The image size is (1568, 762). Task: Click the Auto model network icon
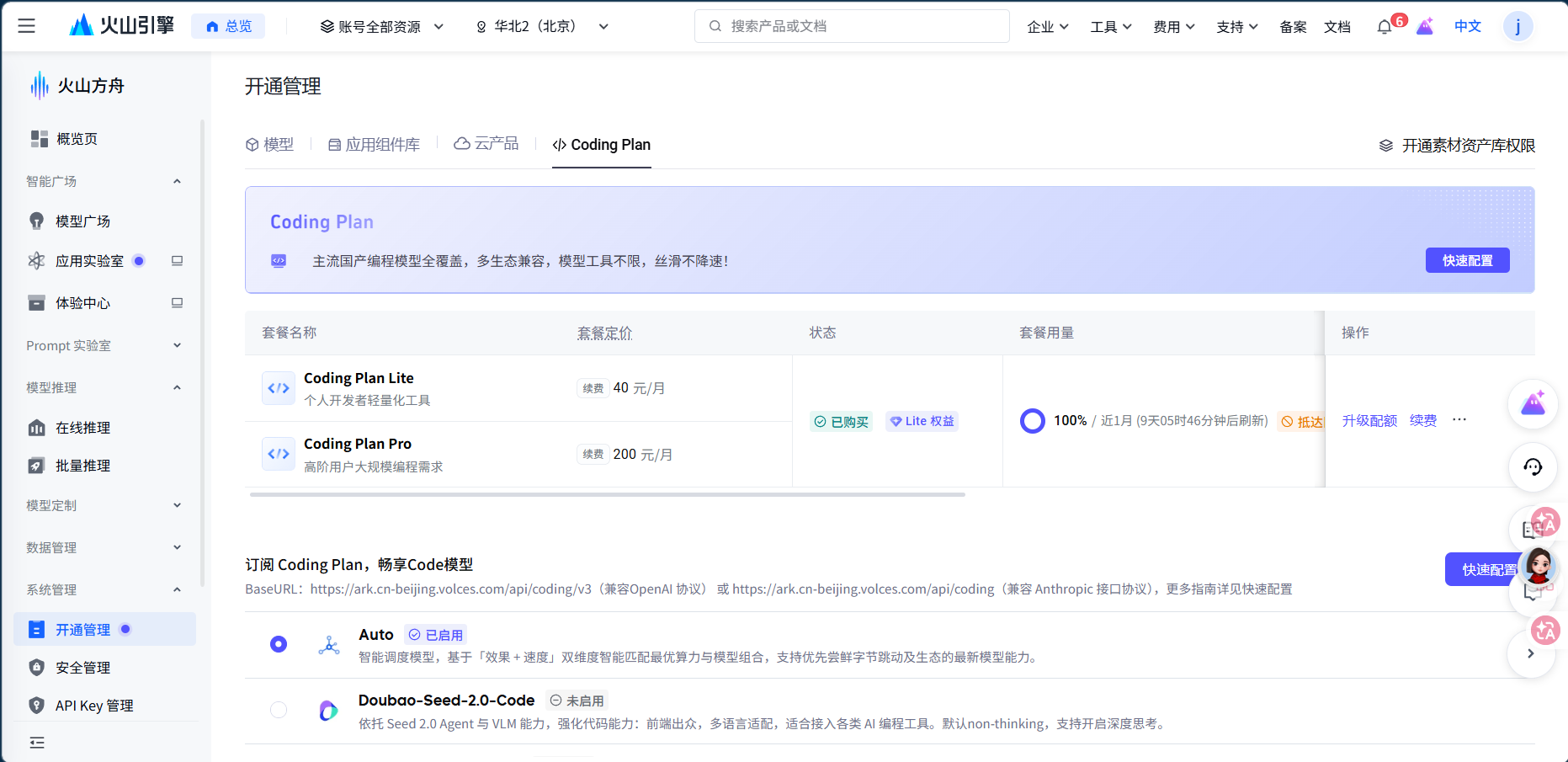(x=329, y=645)
